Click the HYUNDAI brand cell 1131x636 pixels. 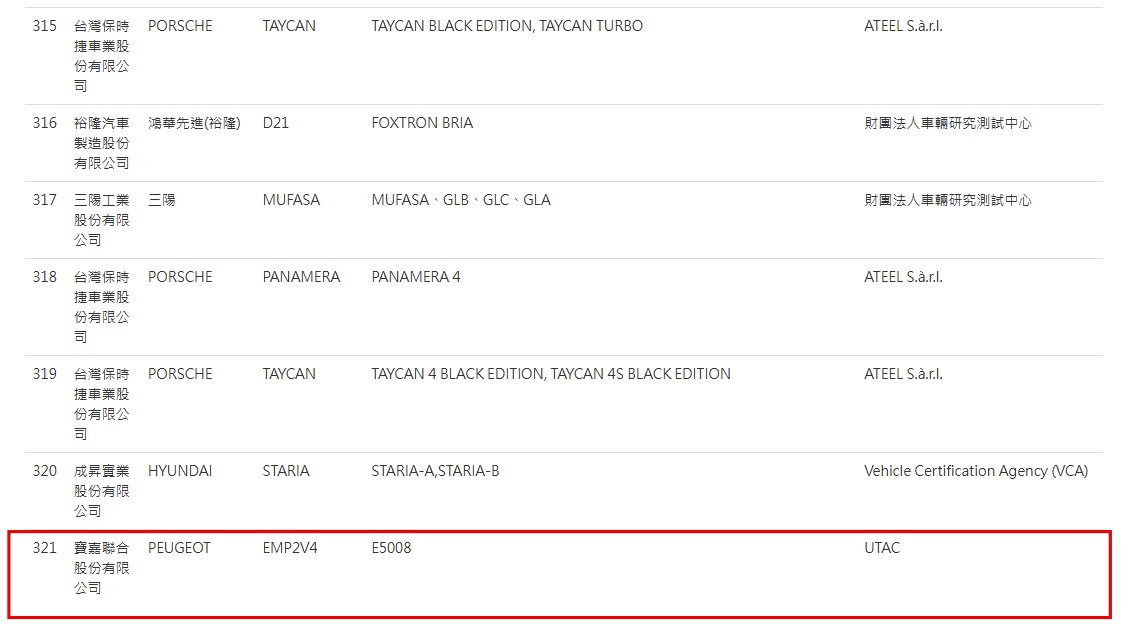[180, 471]
